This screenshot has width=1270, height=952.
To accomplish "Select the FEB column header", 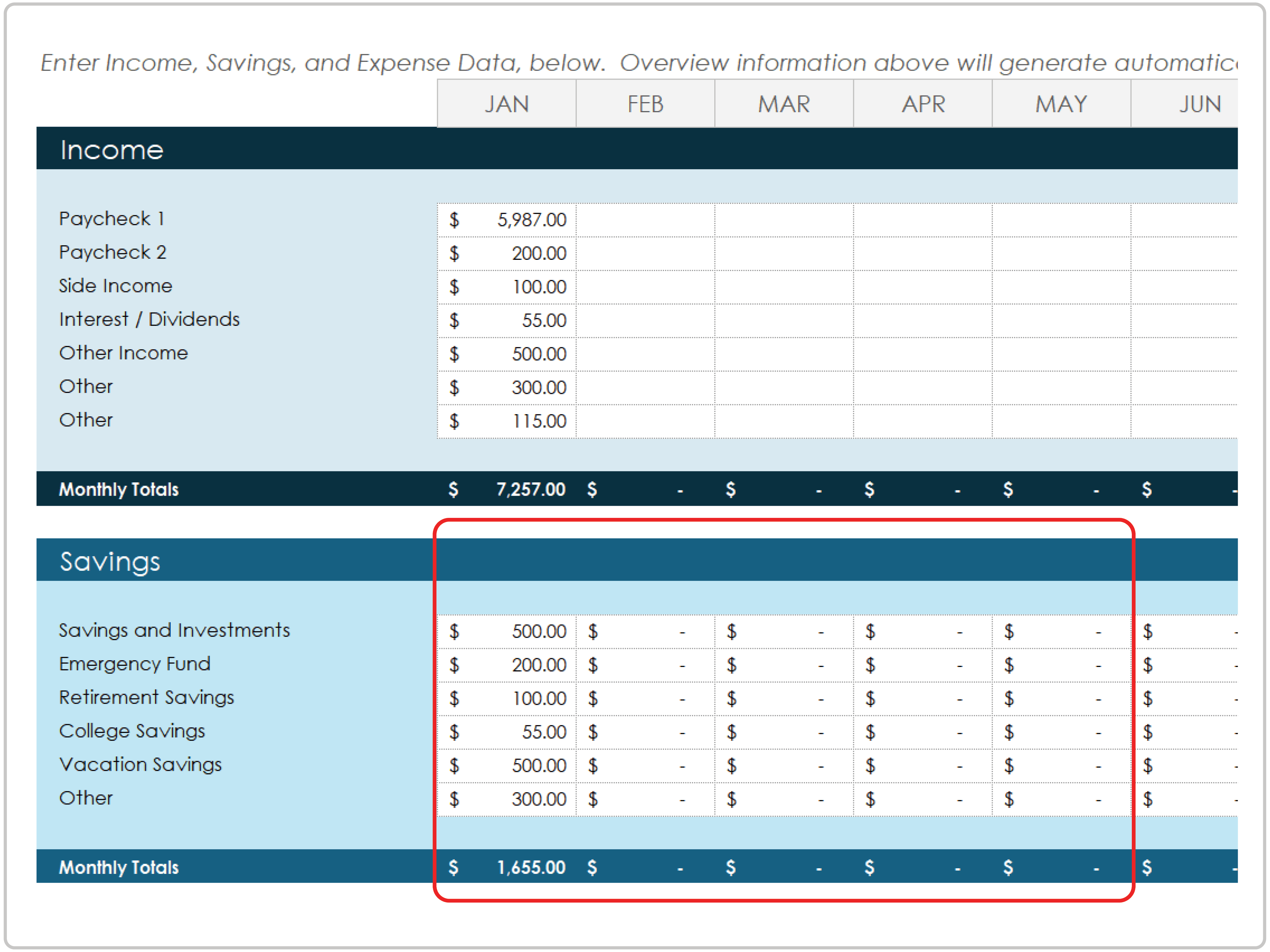I will tap(645, 104).
